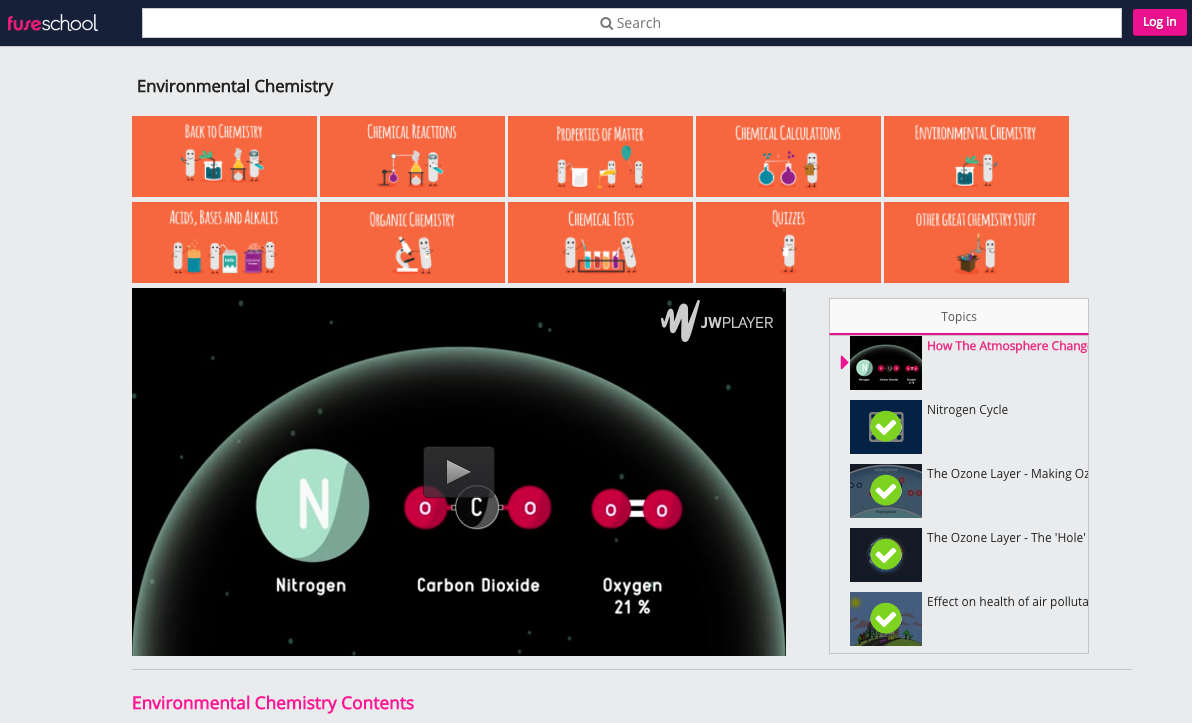Open Other Great Chemistry Stuff tile
The width and height of the screenshot is (1192, 723).
click(x=976, y=242)
